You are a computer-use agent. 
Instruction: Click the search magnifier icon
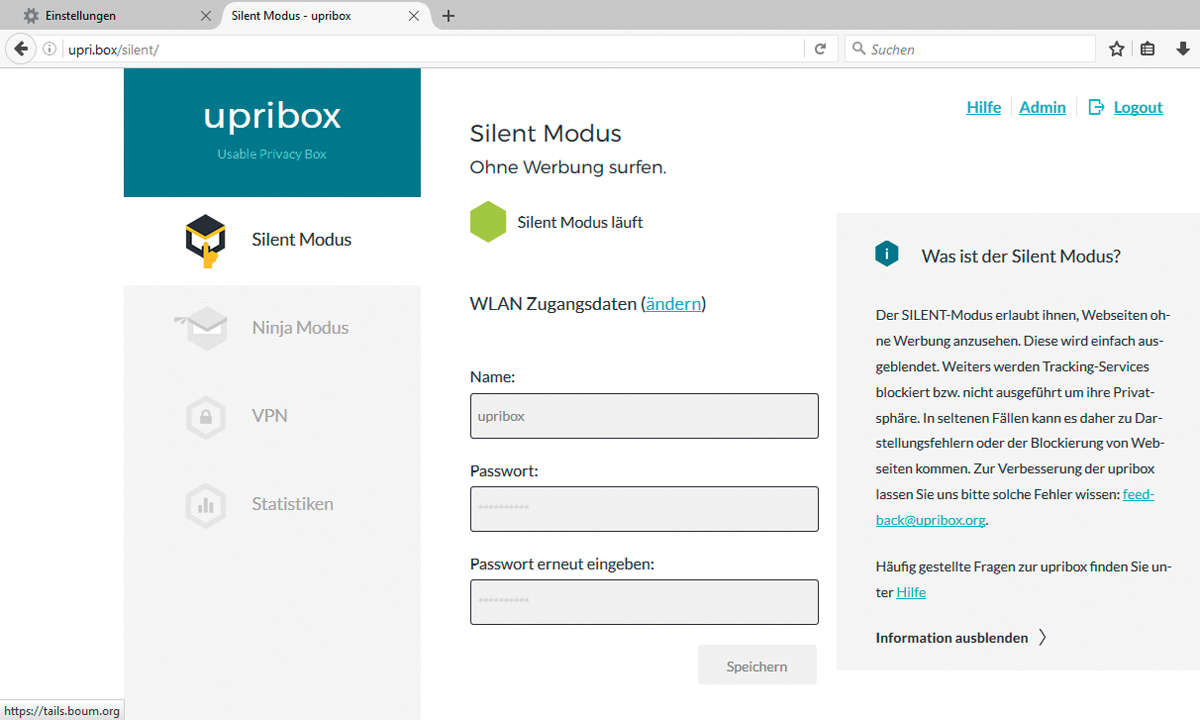click(x=858, y=49)
